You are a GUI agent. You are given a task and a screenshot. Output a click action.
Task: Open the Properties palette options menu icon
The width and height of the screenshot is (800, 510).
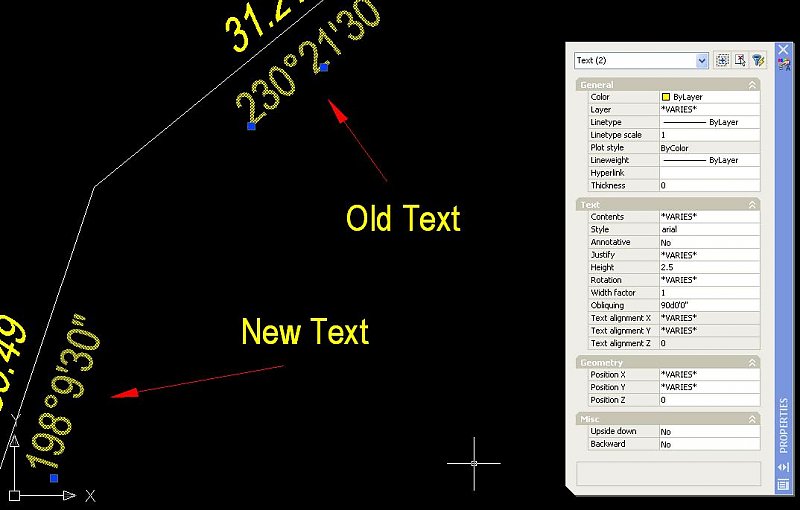point(783,484)
